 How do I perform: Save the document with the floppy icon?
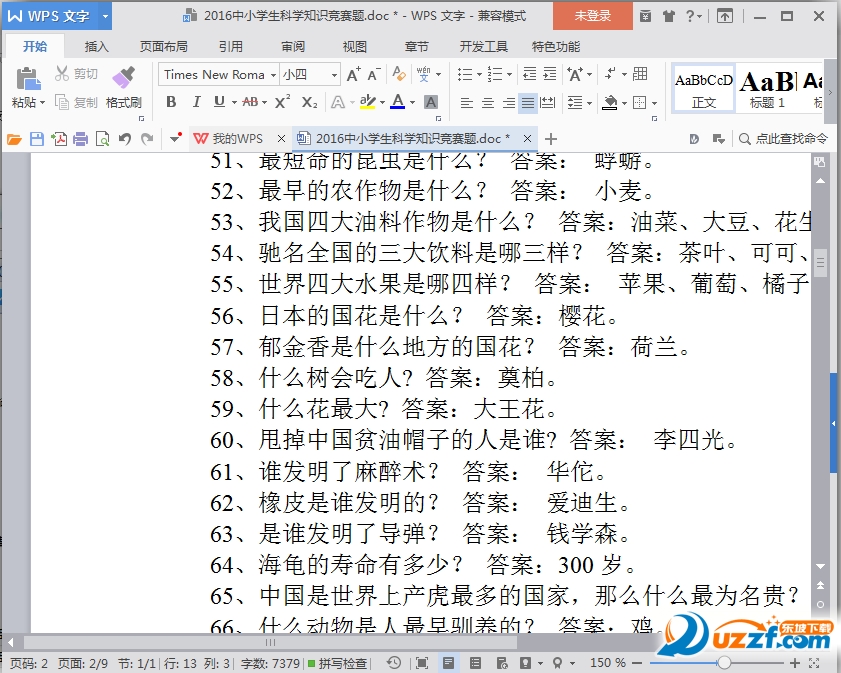[37, 139]
